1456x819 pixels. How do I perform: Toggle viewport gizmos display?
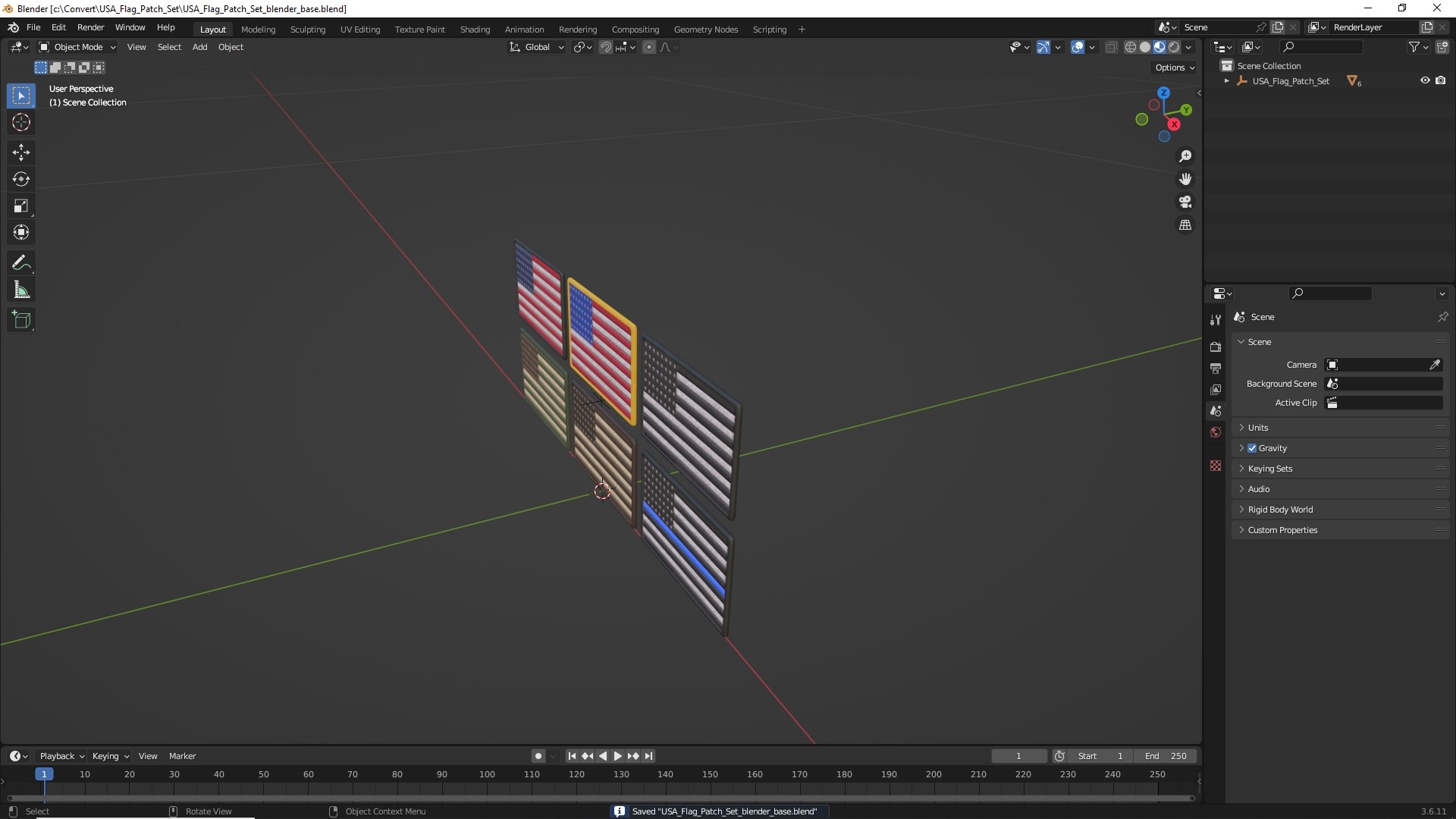[1043, 47]
